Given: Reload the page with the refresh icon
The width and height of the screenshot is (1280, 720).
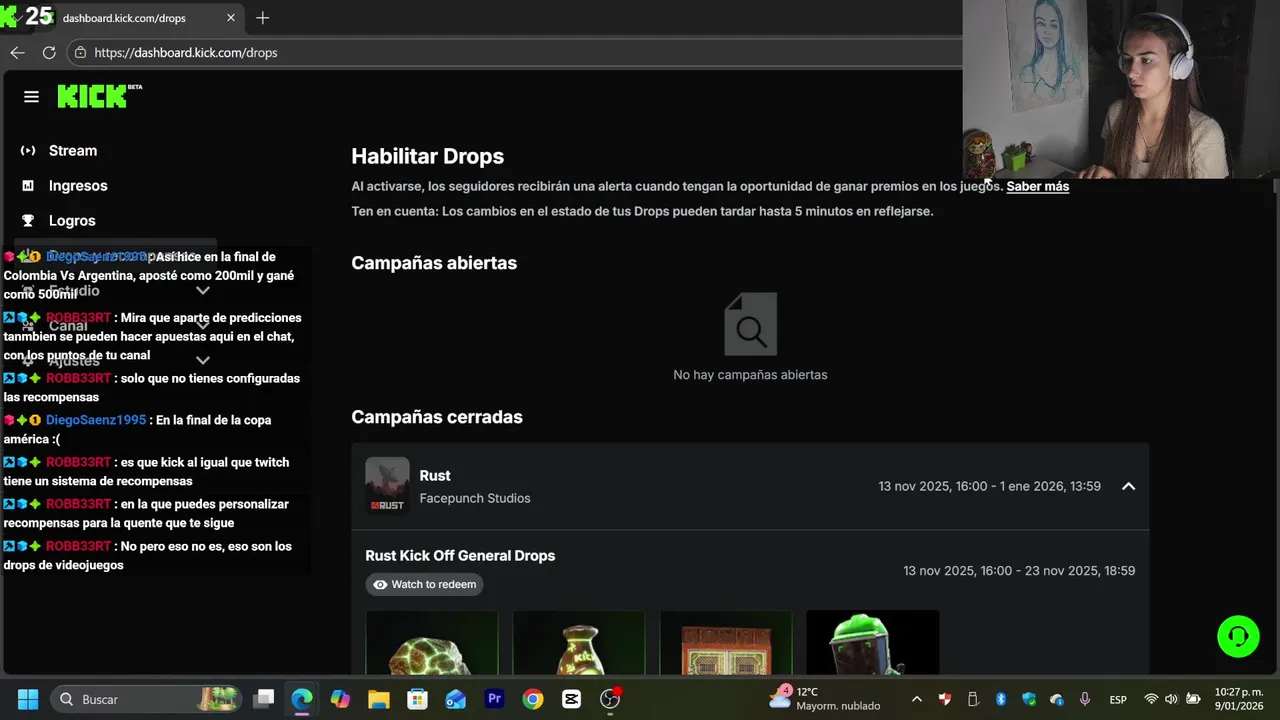Looking at the screenshot, I should tap(48, 52).
